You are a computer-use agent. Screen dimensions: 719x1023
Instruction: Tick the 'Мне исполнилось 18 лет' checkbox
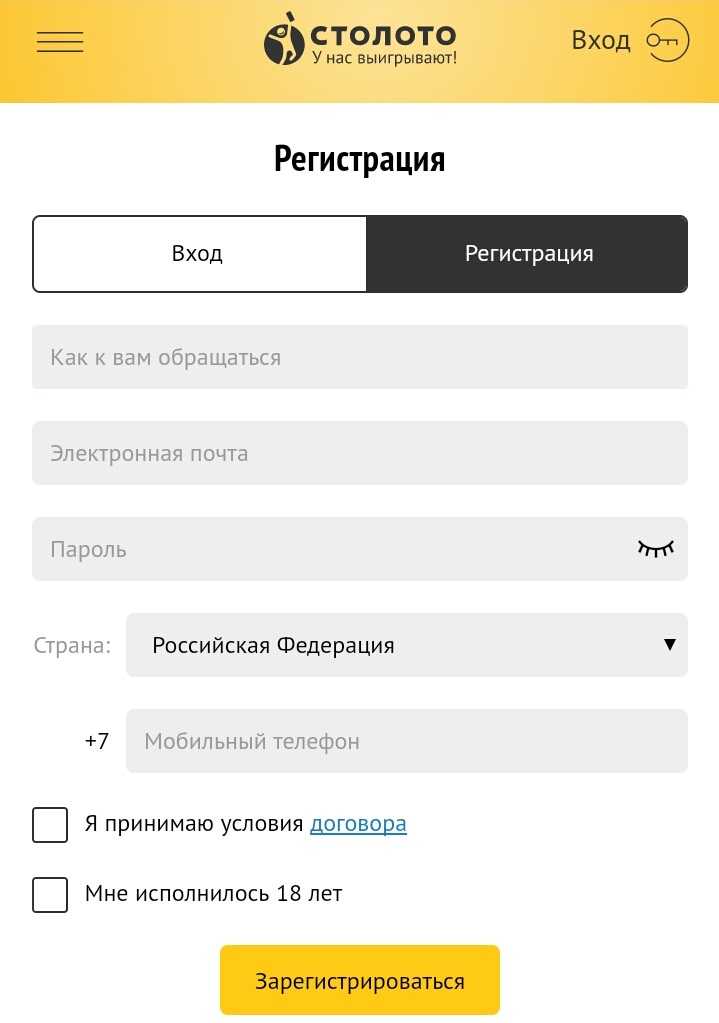[50, 894]
